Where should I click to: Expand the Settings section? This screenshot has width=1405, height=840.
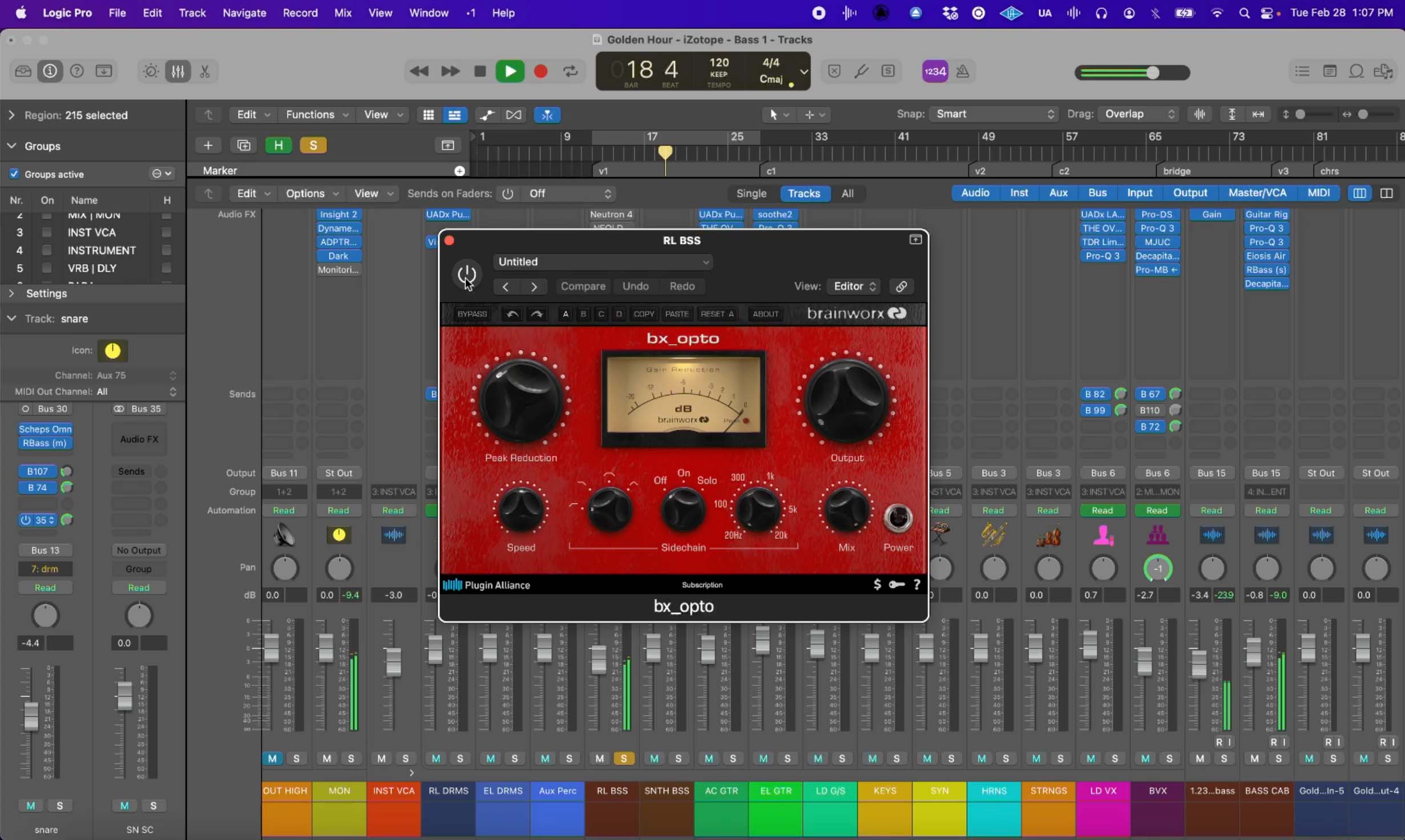pos(11,293)
